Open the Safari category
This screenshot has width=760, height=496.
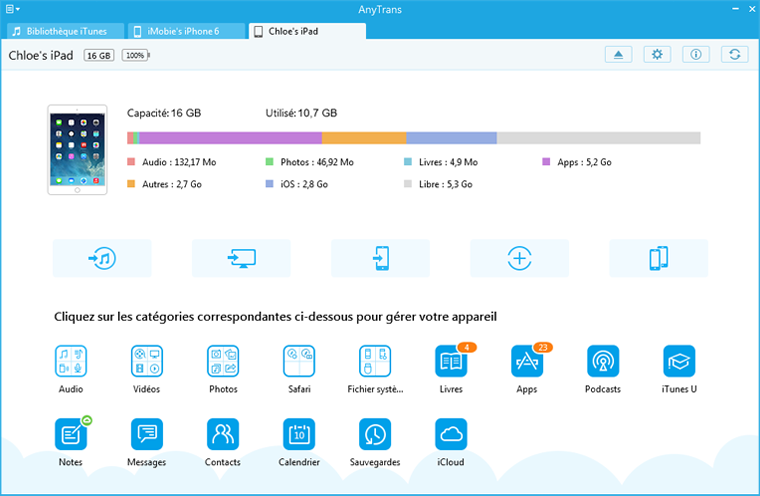(299, 361)
